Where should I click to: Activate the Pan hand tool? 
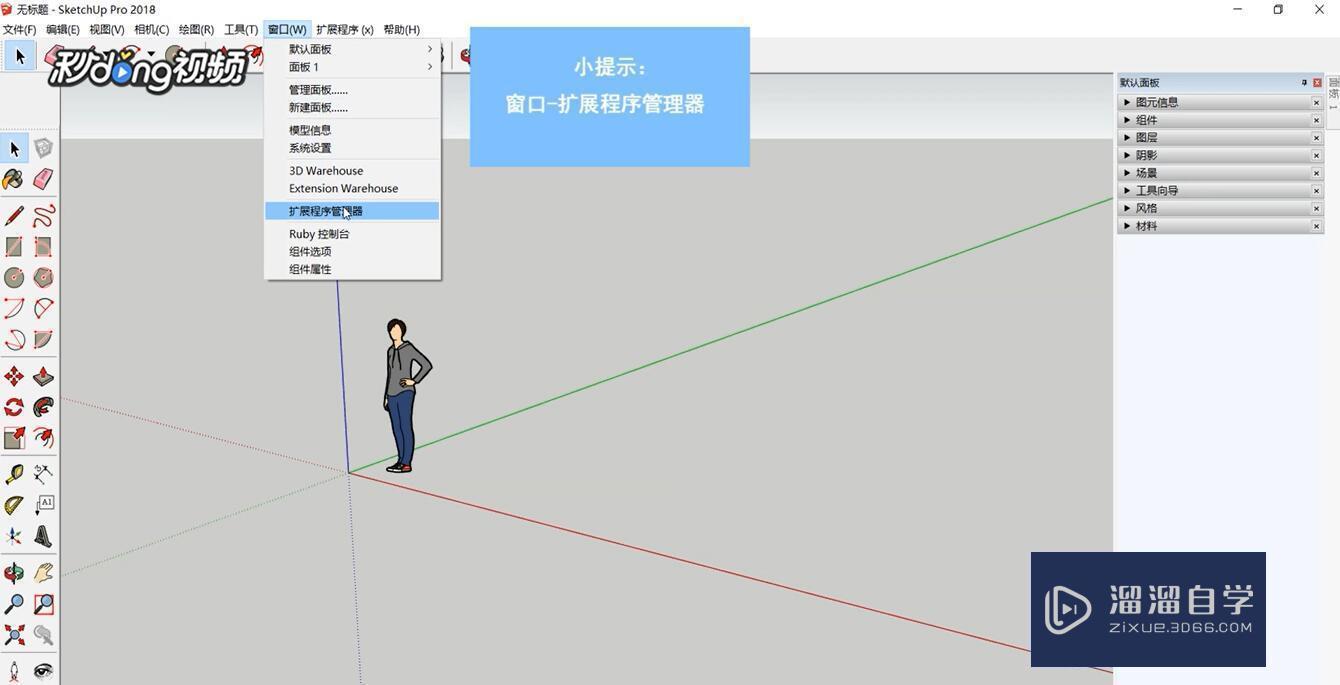(x=43, y=573)
